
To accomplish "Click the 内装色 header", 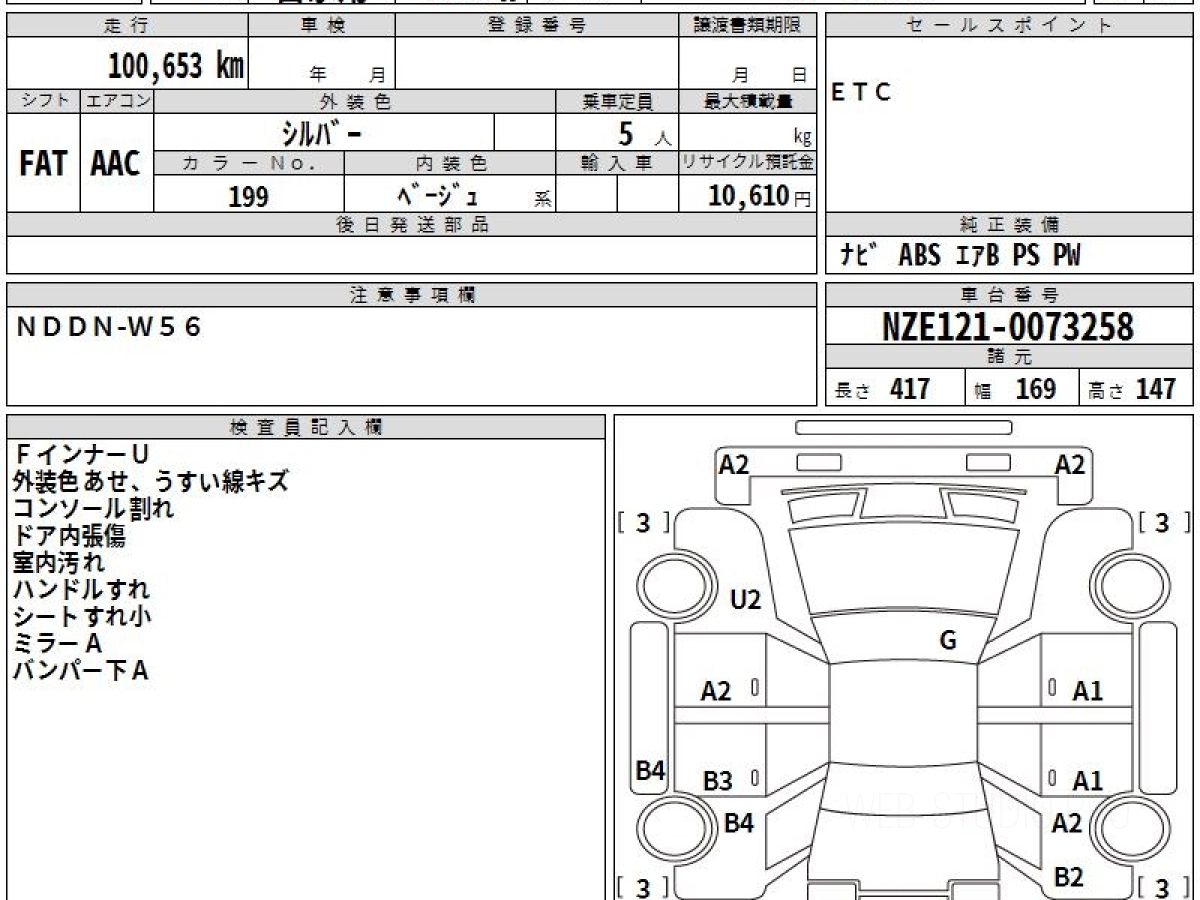I will pyautogui.click(x=450, y=163).
